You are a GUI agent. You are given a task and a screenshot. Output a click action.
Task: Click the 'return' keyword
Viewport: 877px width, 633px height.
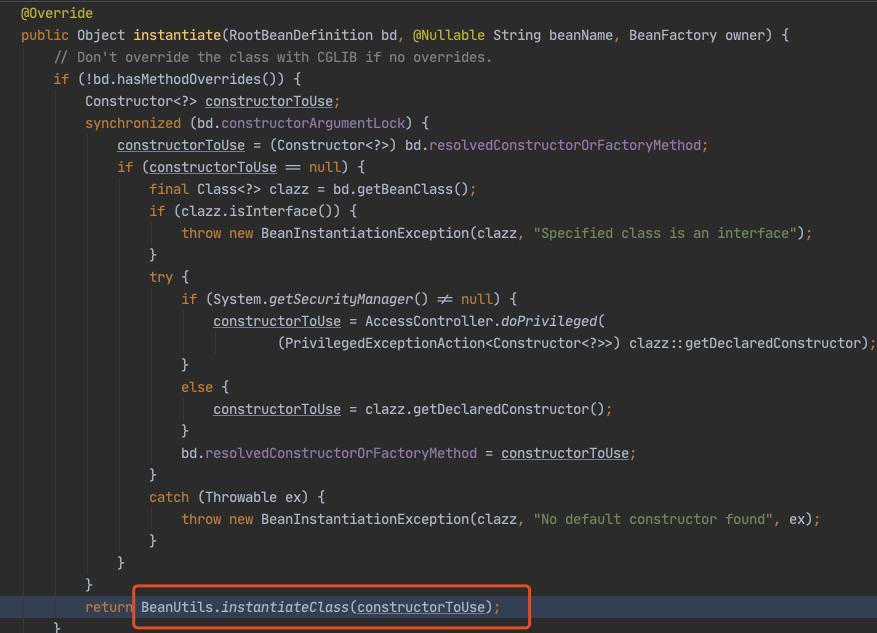tap(109, 607)
